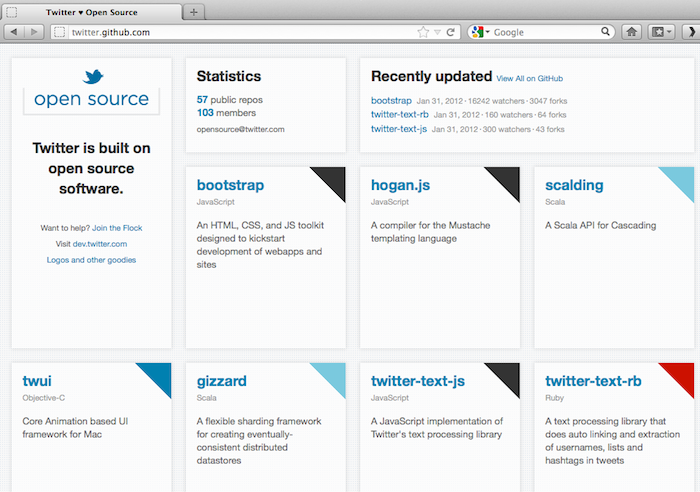The image size is (700, 492).
Task: Click the light blue Scala corner on scalding
Action: (681, 180)
